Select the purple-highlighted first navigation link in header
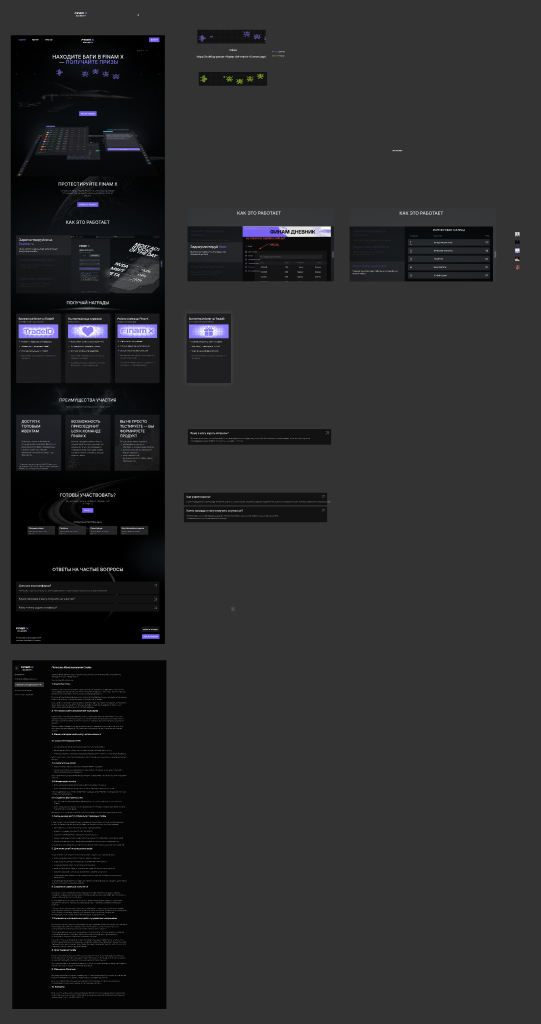This screenshot has height=1024, width=541. pos(22,40)
